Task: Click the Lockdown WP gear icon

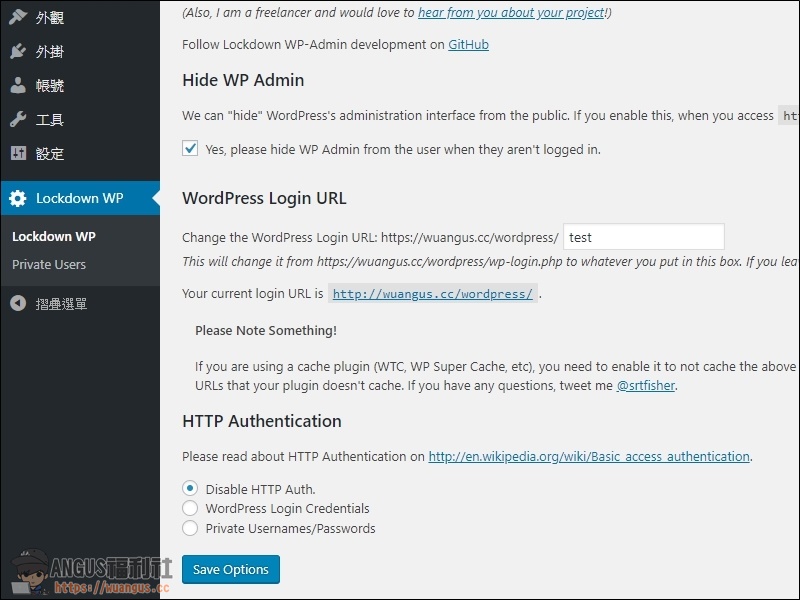Action: click(18, 198)
